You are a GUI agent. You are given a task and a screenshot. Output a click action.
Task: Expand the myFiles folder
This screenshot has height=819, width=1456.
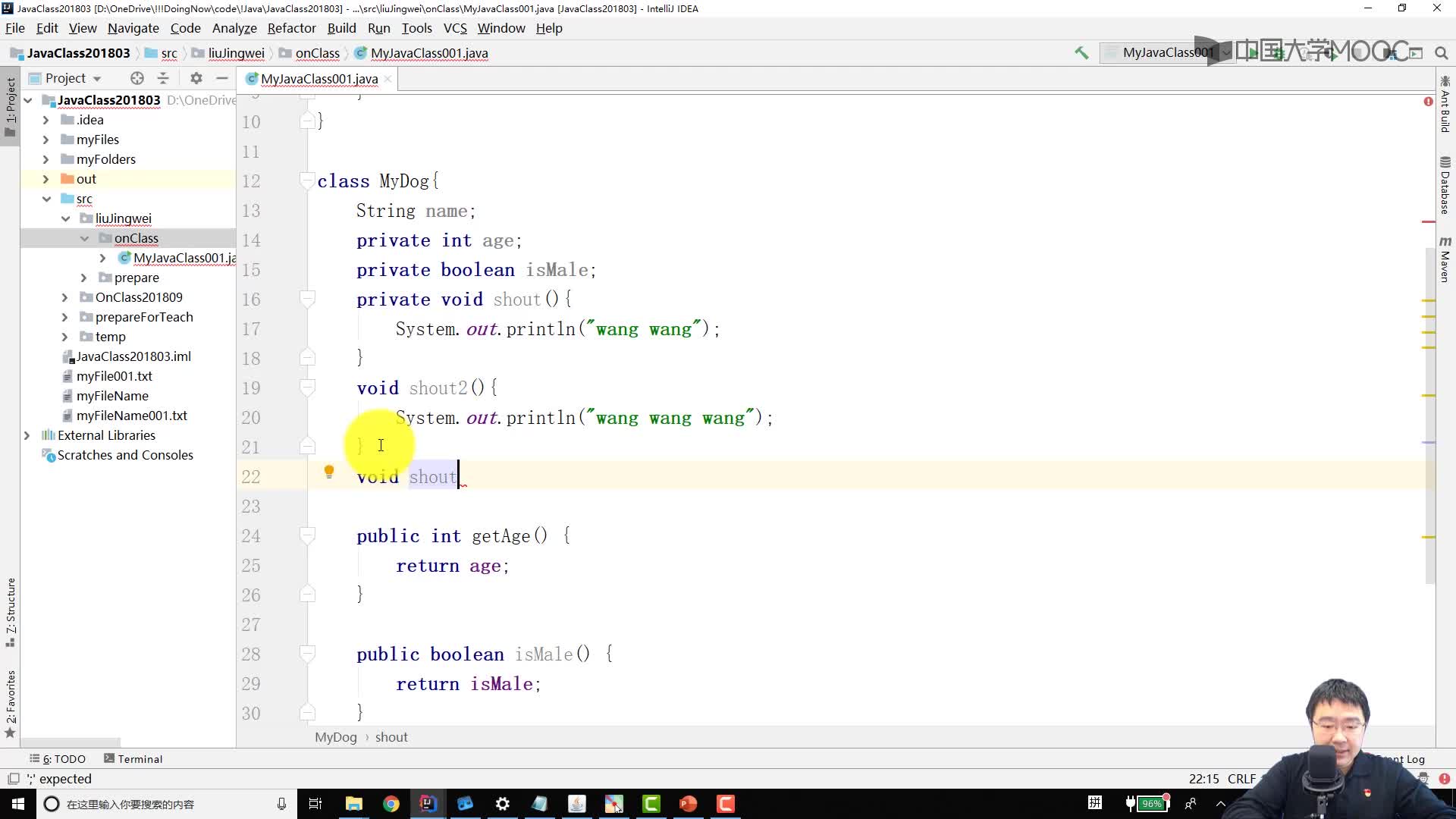(x=45, y=140)
